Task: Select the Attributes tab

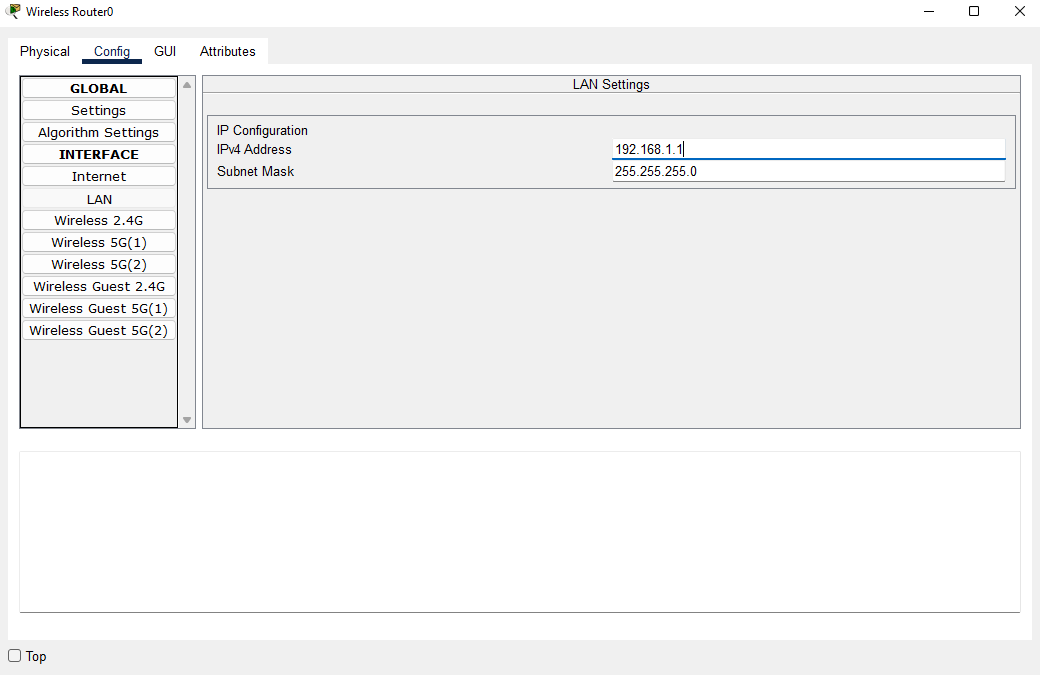Action: click(227, 51)
